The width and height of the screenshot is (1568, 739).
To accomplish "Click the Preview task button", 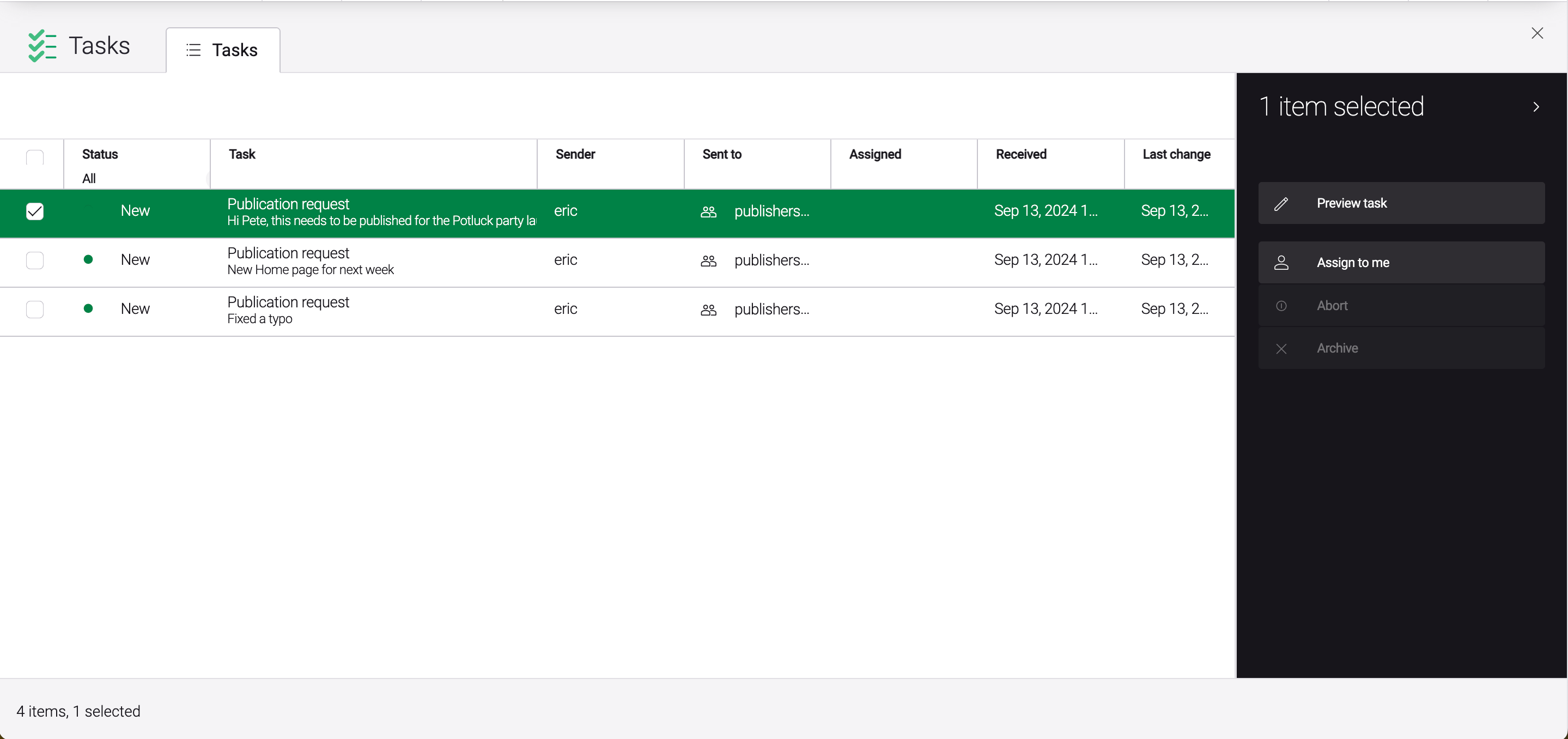I will (1401, 203).
